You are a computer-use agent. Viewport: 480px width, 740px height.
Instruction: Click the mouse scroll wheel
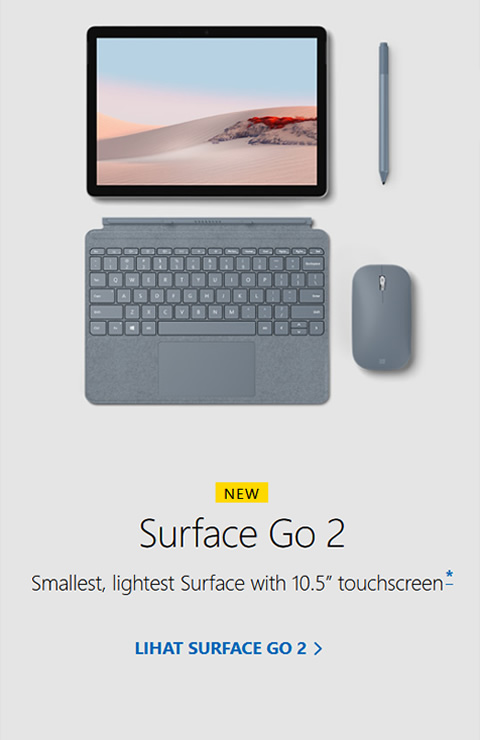click(382, 283)
